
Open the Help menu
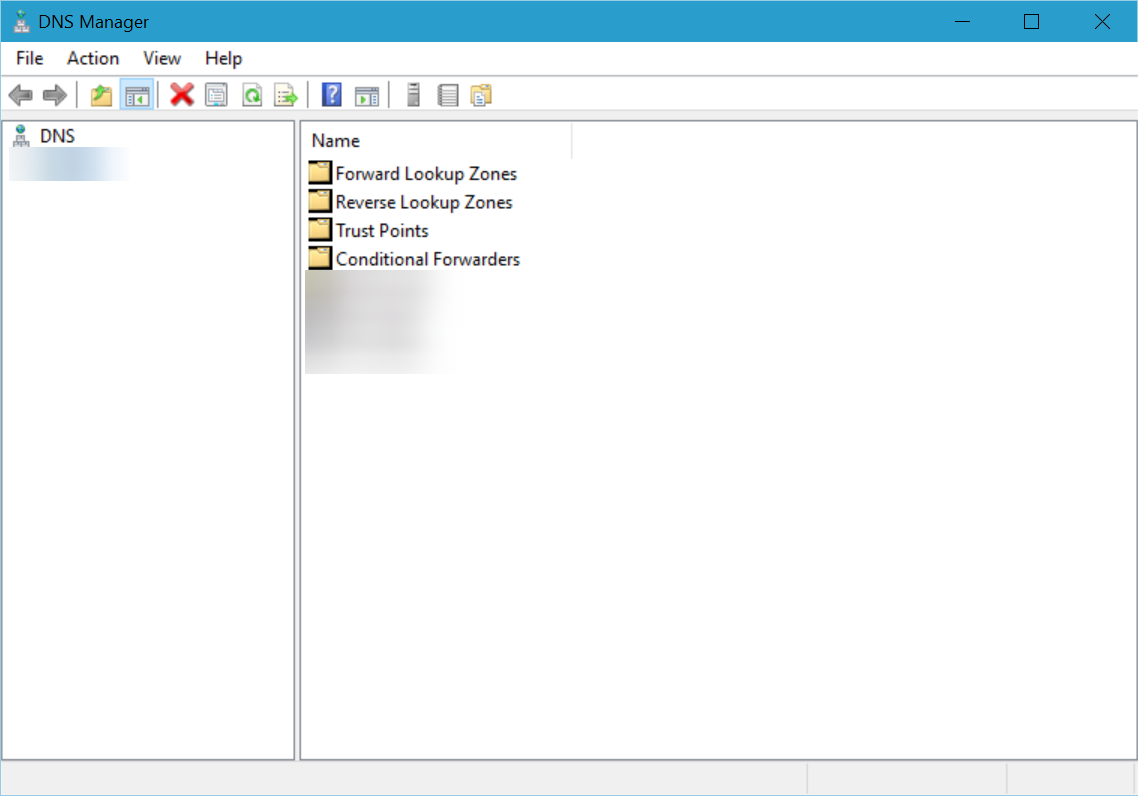224,58
